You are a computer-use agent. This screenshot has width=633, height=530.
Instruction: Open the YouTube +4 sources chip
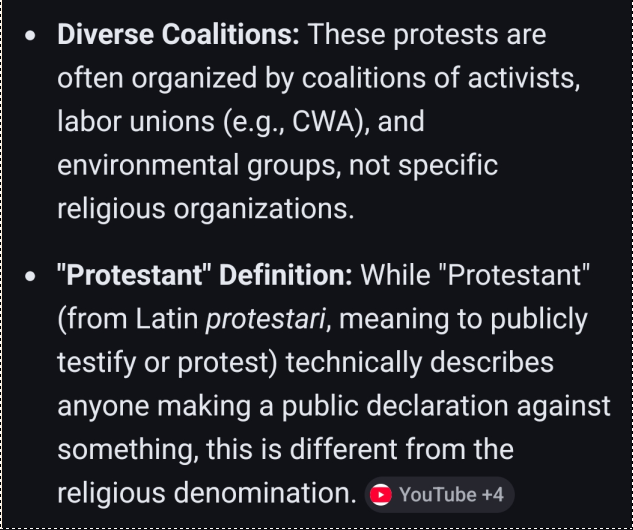[438, 494]
